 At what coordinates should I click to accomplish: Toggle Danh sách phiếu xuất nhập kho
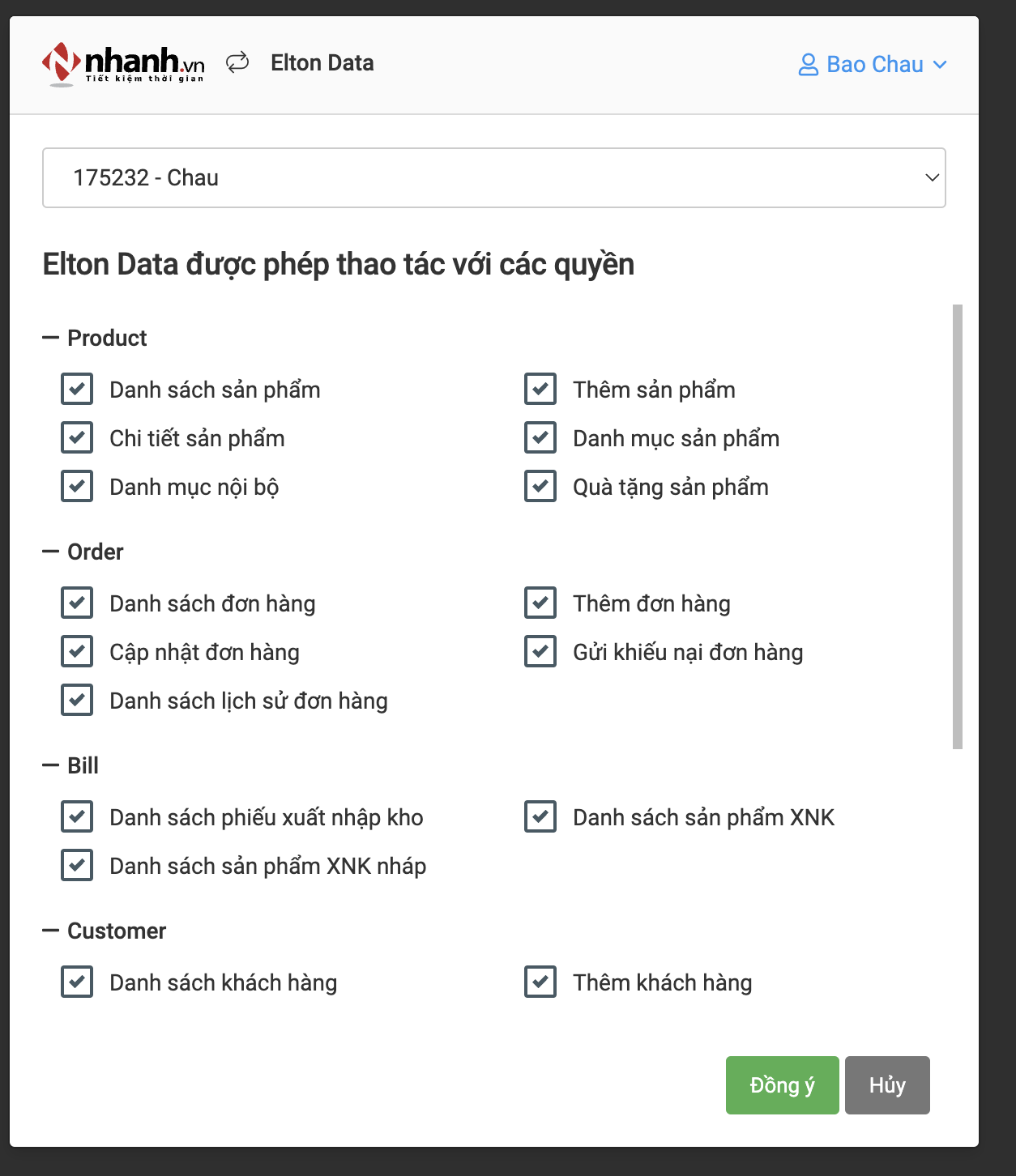click(76, 817)
